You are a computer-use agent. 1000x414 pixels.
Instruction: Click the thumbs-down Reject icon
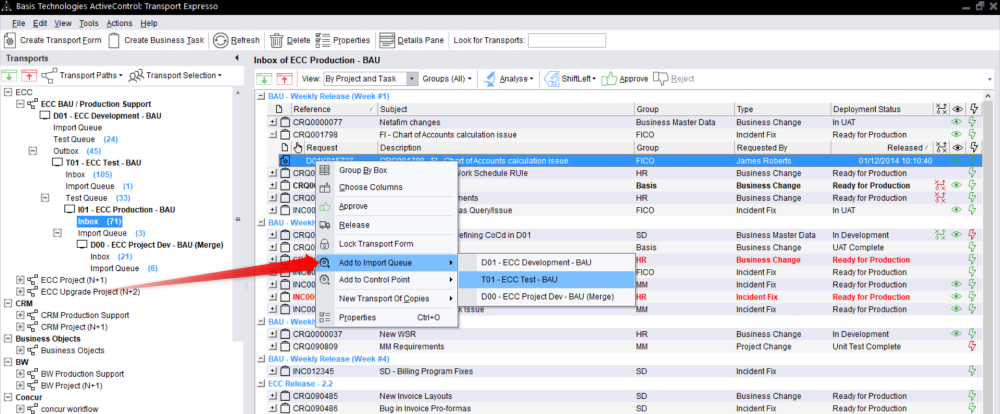pos(660,78)
